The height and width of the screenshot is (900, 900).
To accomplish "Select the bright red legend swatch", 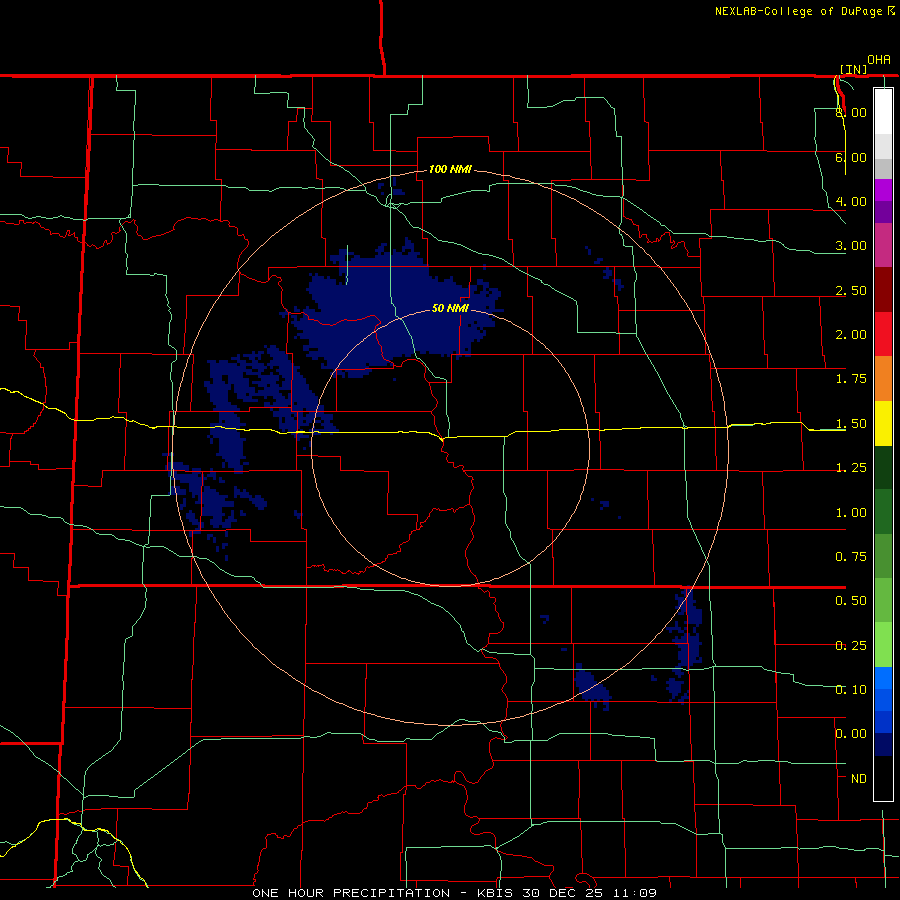I will point(883,334).
